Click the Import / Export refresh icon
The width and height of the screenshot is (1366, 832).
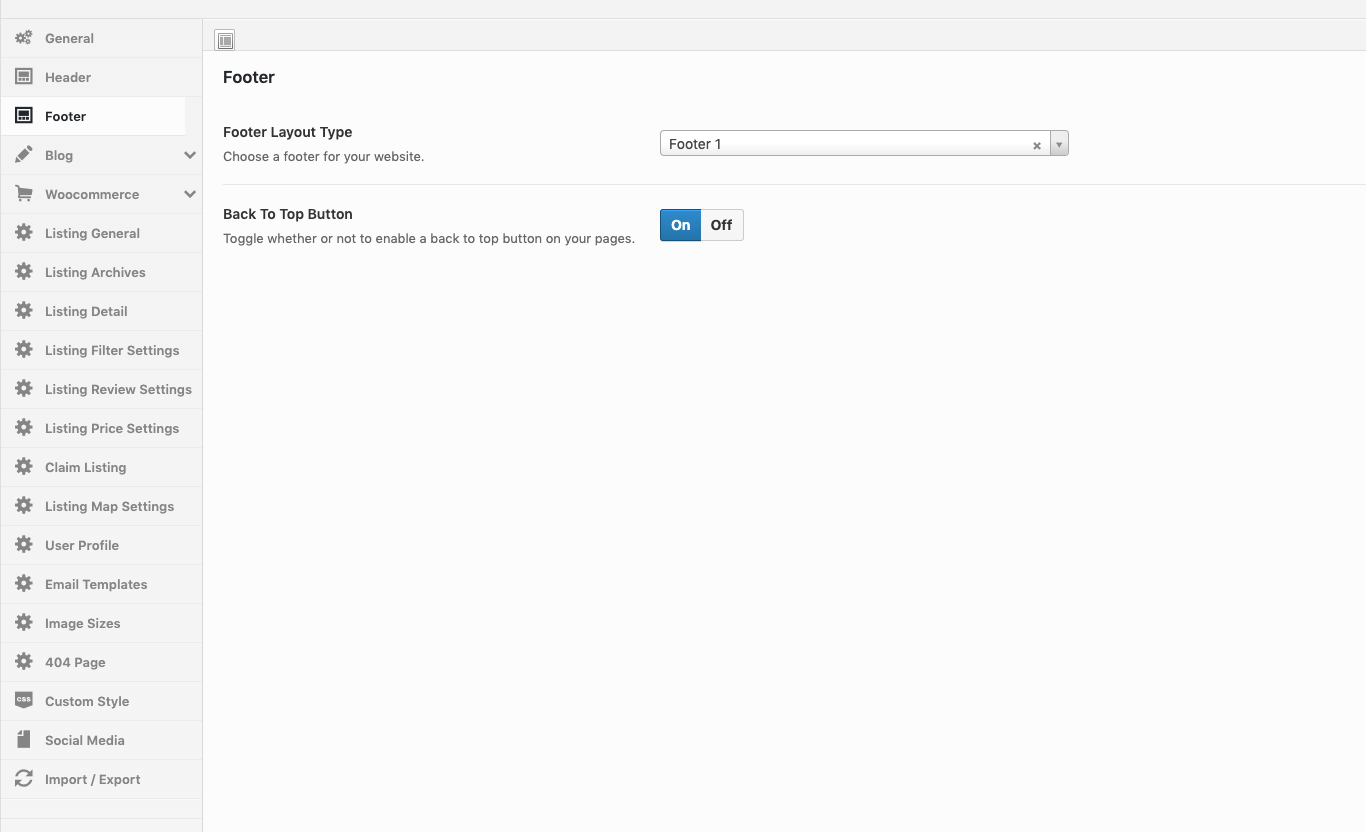[24, 779]
